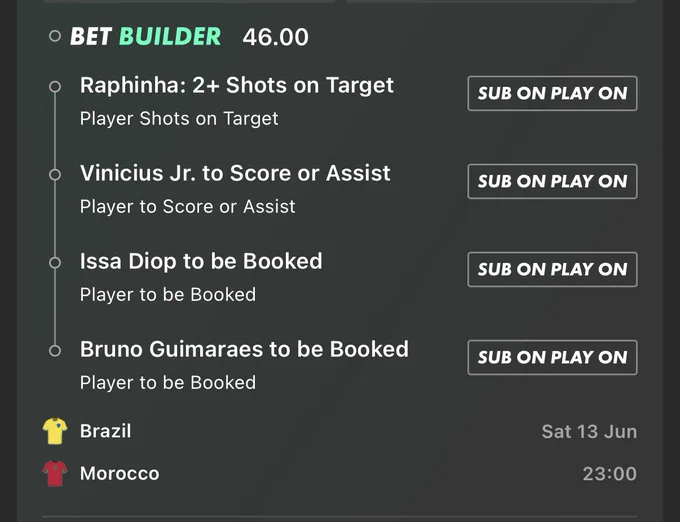
Task: Open Raphinha: 2+ Shots on Target selection
Action: point(237,85)
